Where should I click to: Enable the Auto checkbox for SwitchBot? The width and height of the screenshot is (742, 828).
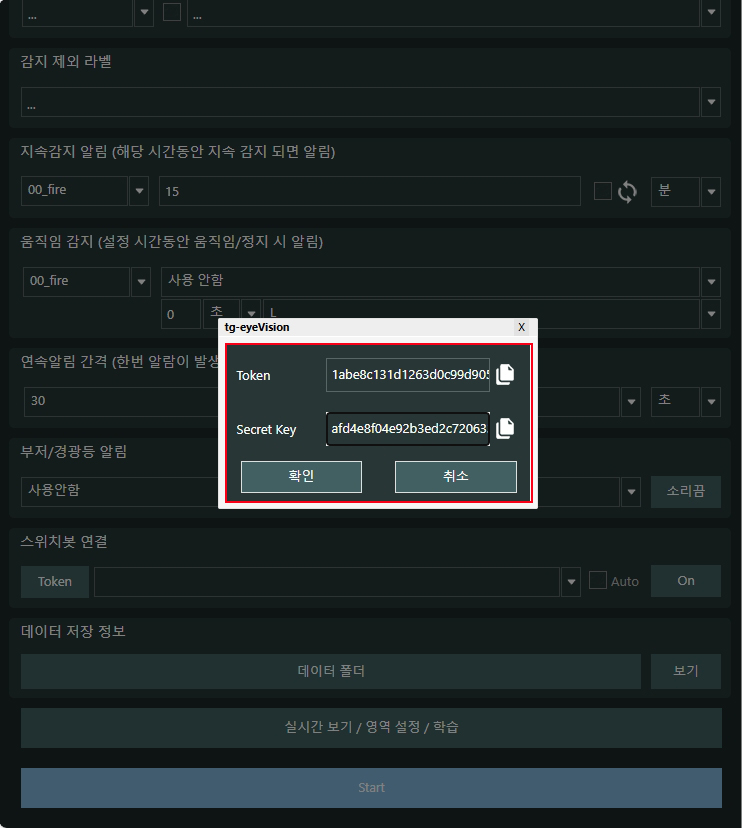click(x=598, y=581)
